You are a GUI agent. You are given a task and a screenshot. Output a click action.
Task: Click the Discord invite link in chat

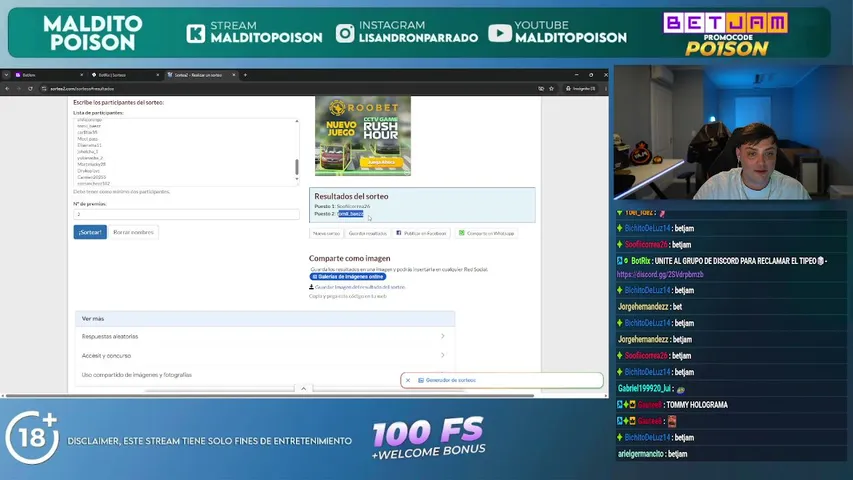pyautogui.click(x=660, y=274)
